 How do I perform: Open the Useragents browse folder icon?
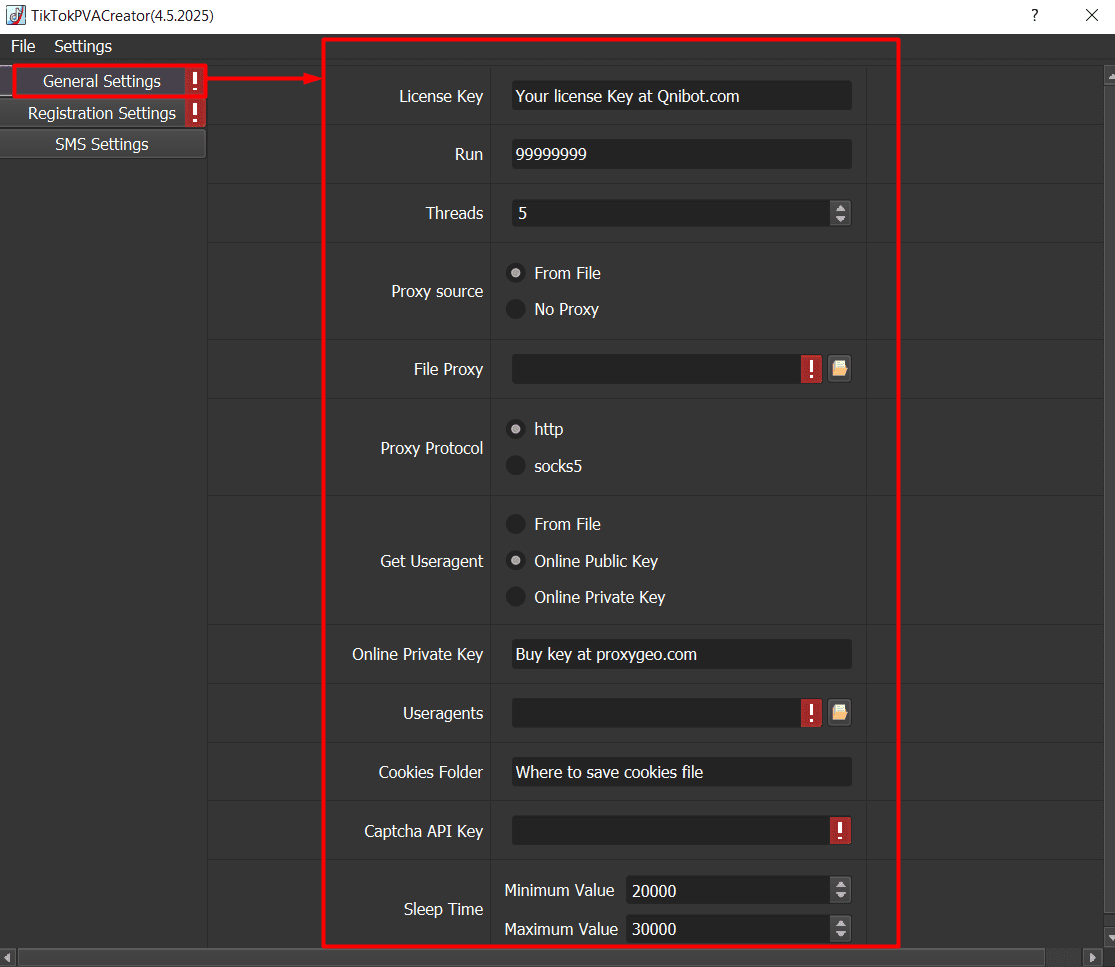(x=839, y=712)
